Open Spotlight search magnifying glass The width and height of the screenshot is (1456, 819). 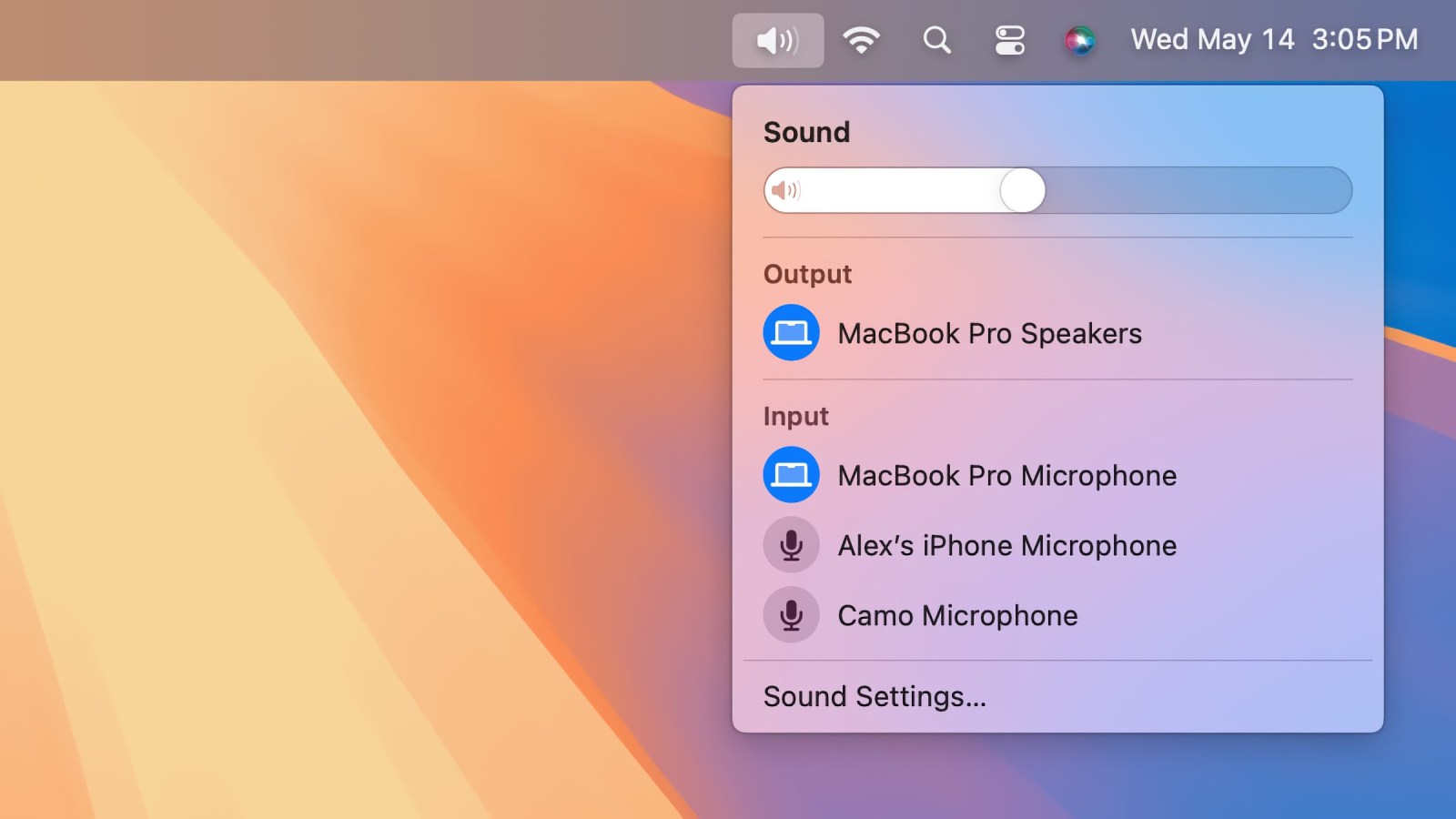coord(936,40)
